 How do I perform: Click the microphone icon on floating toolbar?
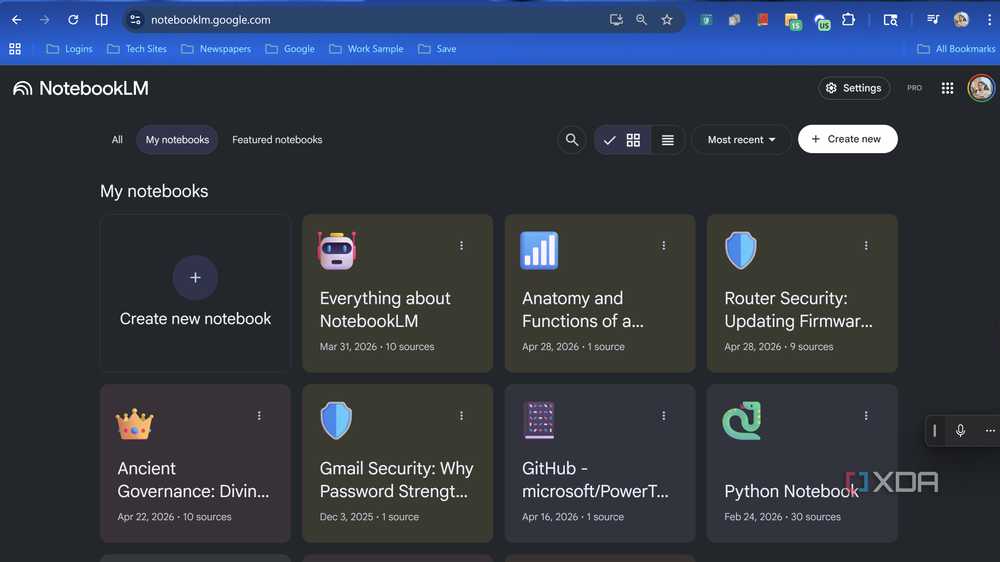click(x=960, y=431)
